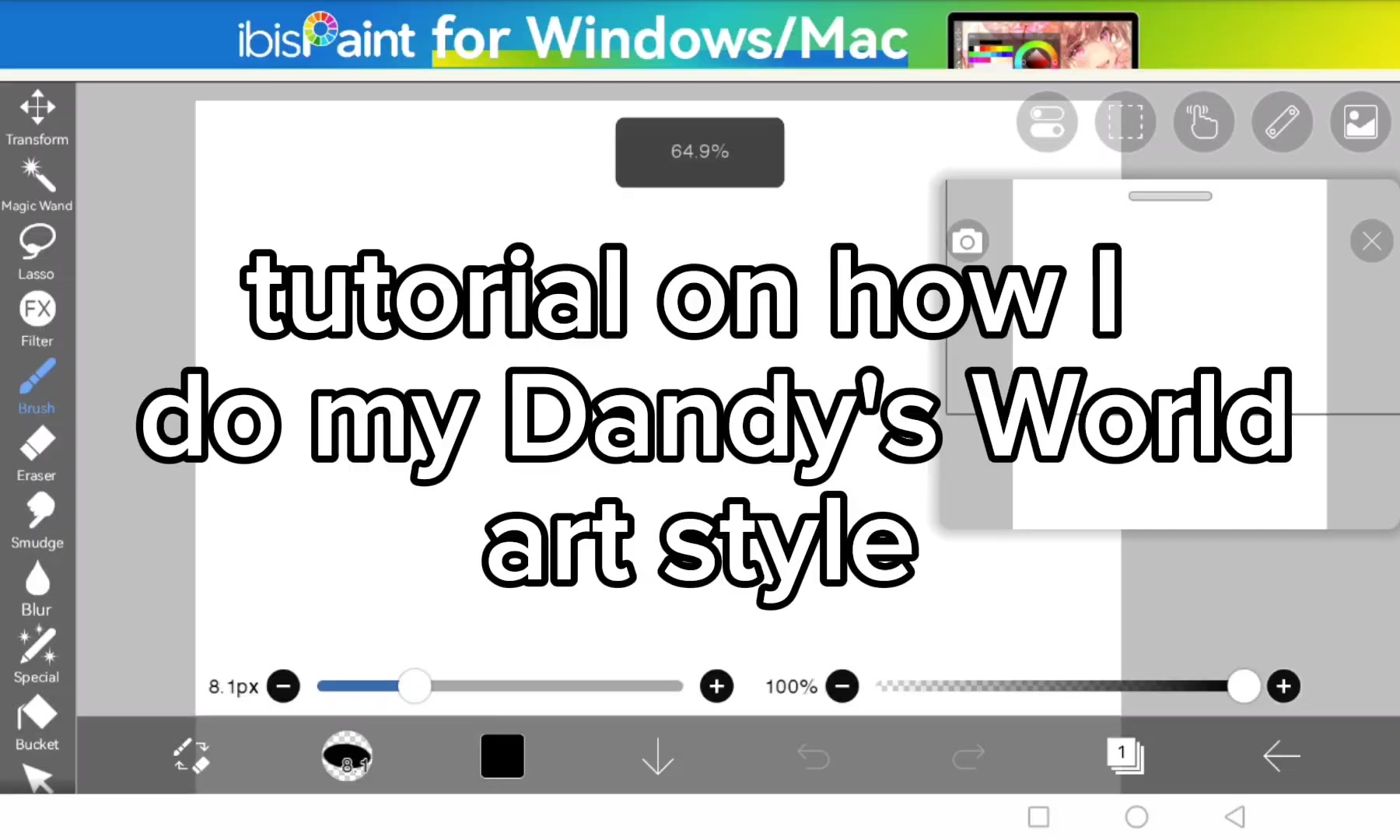Click the ibisPaint for Windows/Mac banner
The width and height of the screenshot is (1400, 840).
tap(700, 35)
